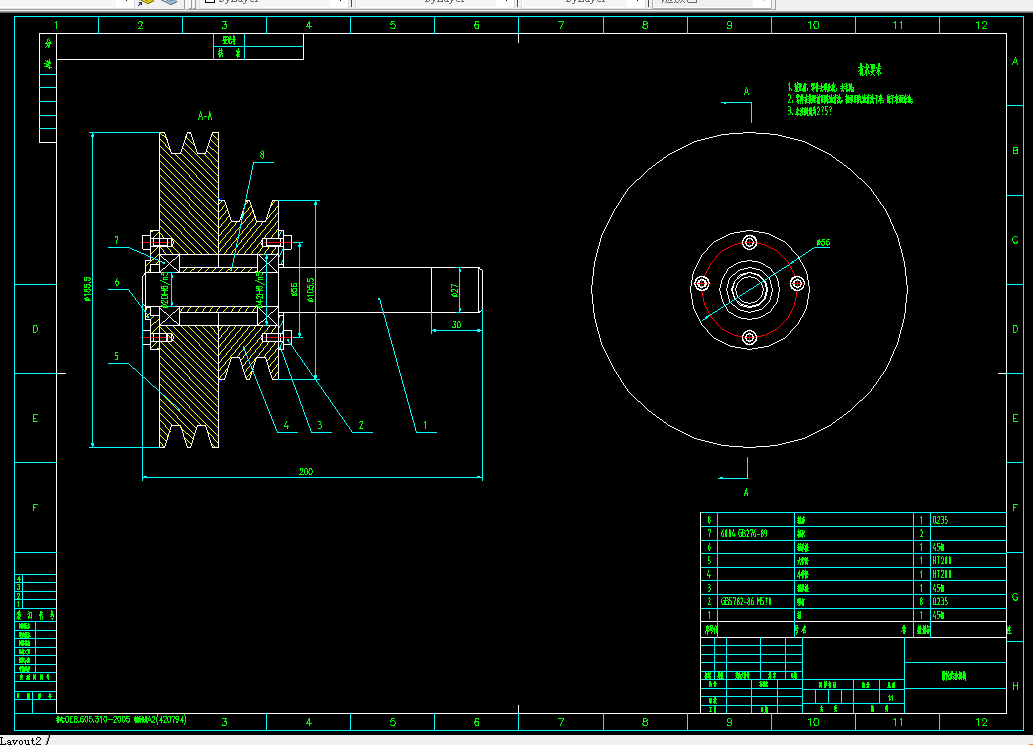The width and height of the screenshot is (1033, 745).
Task: Select zone number 5 on the bottom border
Action: 393,722
